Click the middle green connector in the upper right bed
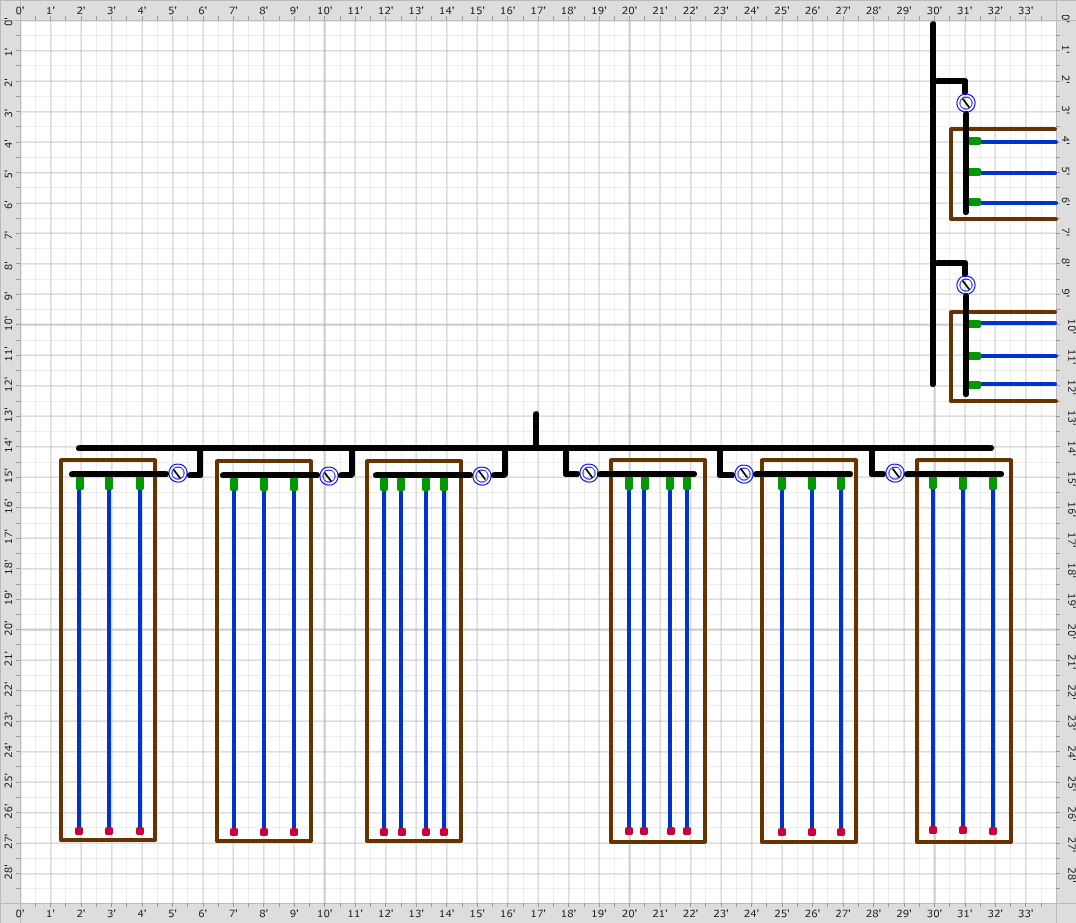 tap(974, 172)
